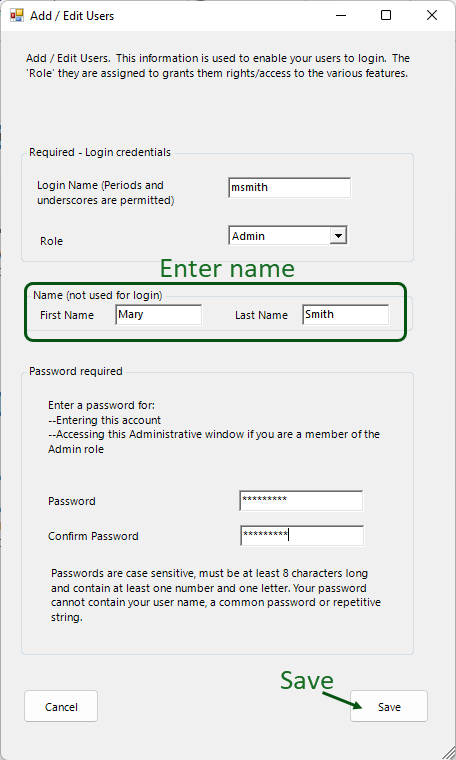
Task: Click the resize grip at window corner
Action: click(448, 752)
